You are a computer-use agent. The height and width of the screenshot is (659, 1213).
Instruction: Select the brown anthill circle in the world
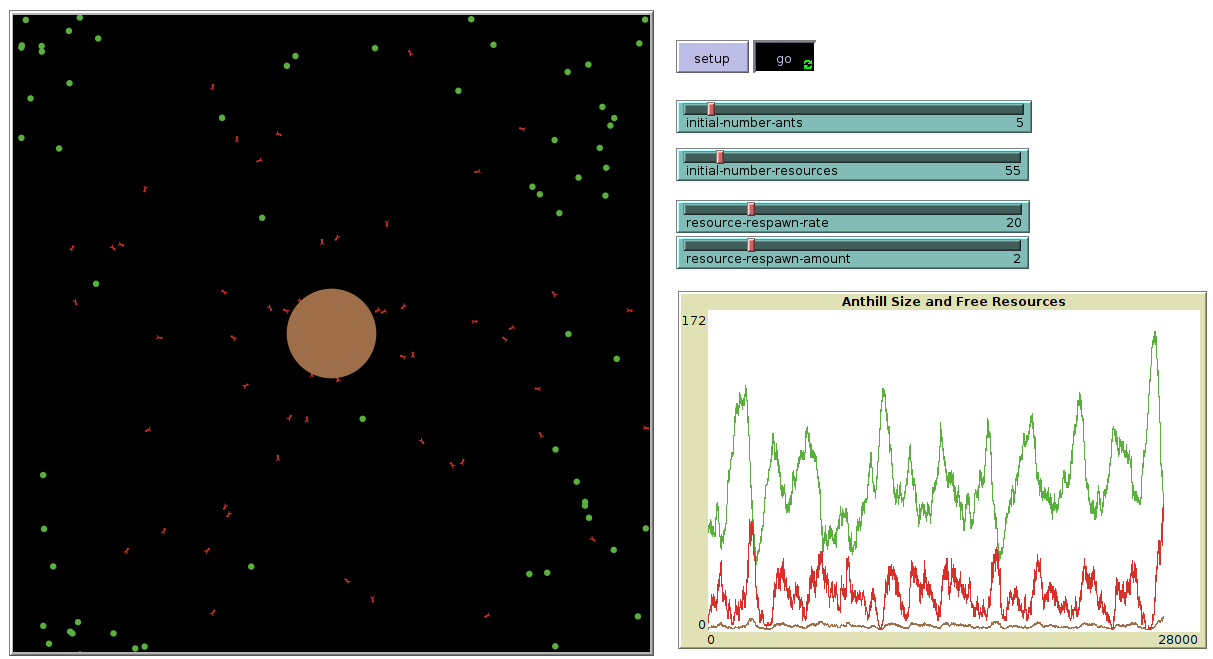331,333
